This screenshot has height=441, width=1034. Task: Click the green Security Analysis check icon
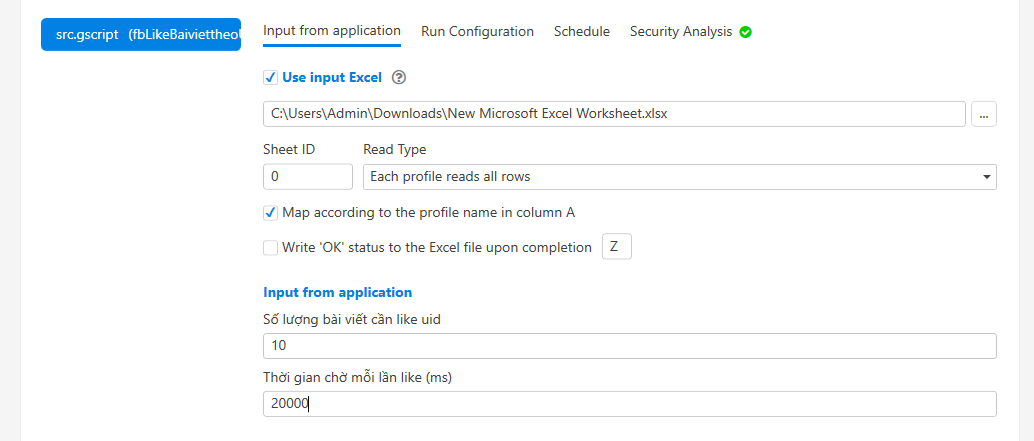point(746,32)
